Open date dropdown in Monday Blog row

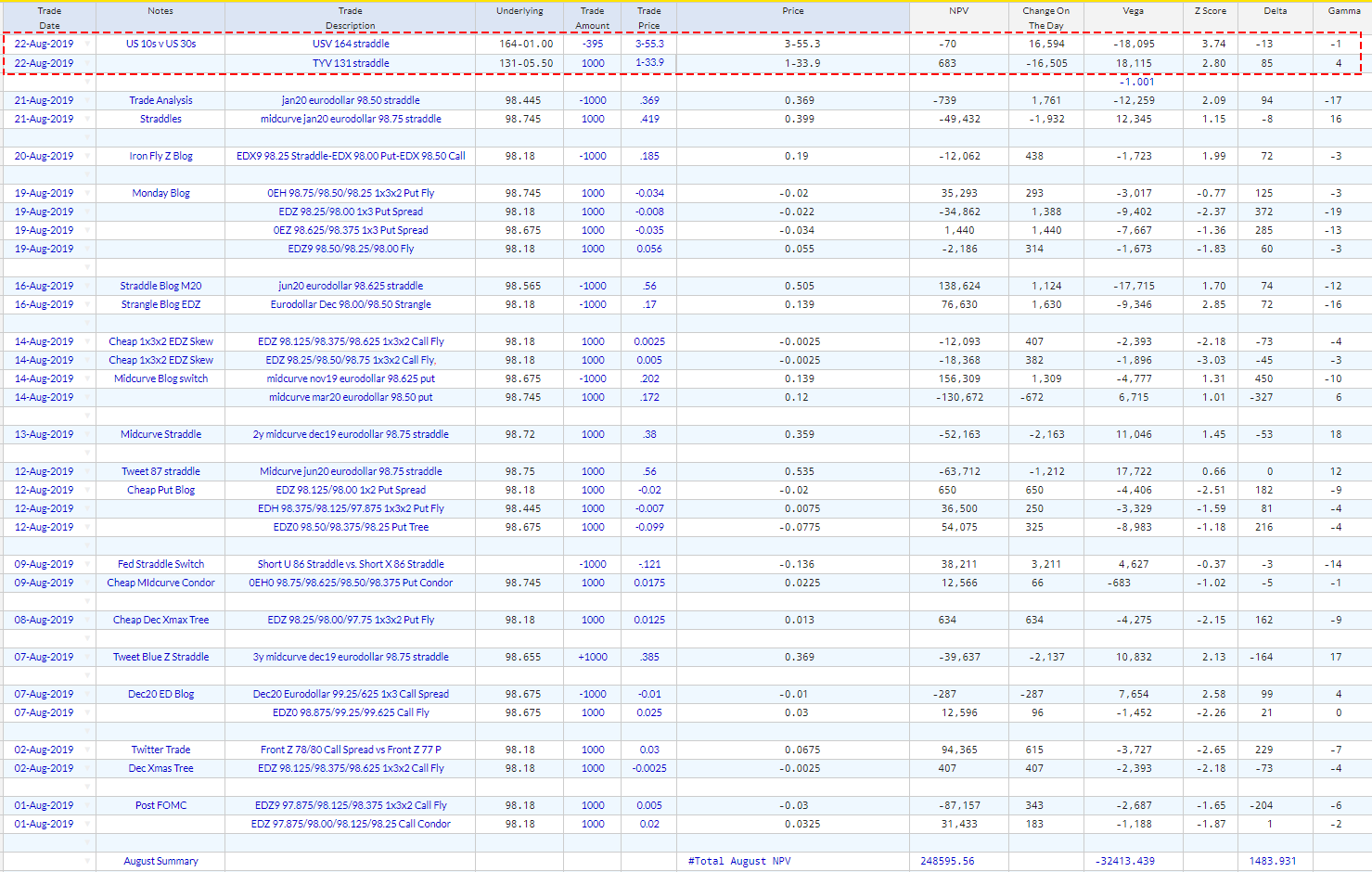(x=88, y=193)
